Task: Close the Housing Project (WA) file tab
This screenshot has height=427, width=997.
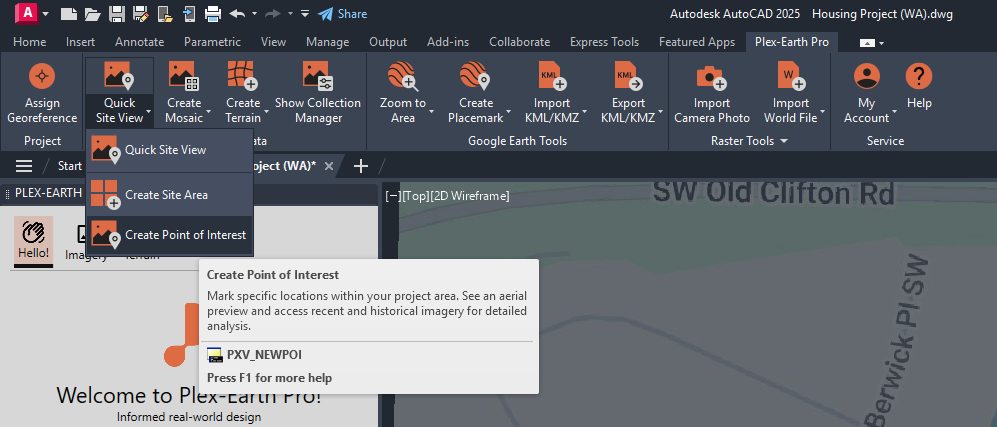Action: click(329, 166)
